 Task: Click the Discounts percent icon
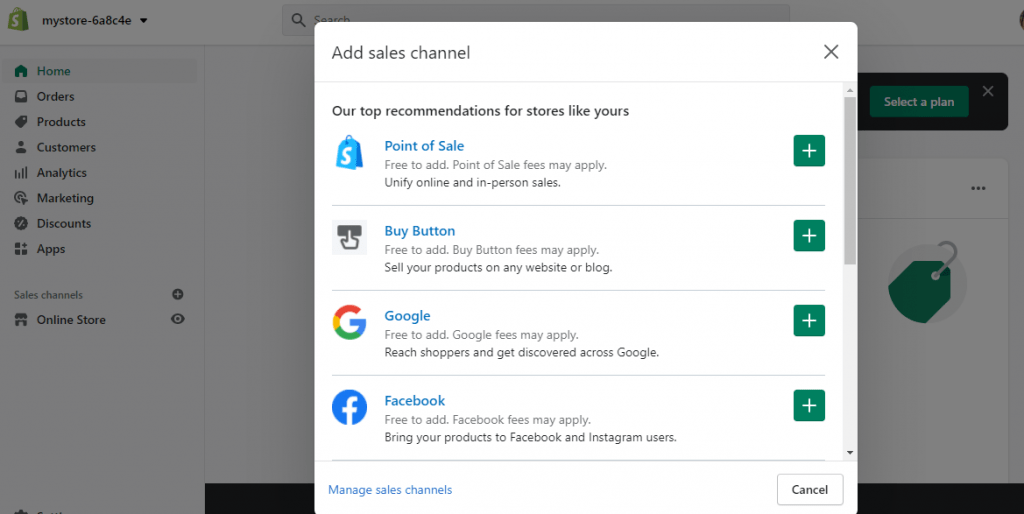[21, 223]
